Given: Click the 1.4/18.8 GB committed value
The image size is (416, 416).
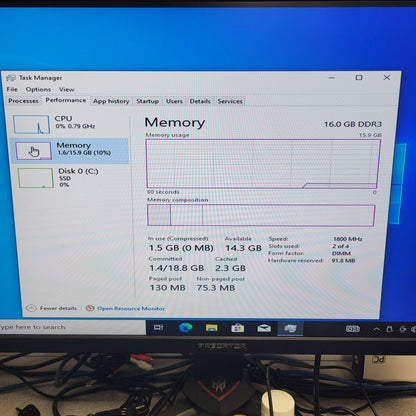Looking at the screenshot, I should pos(177,268).
